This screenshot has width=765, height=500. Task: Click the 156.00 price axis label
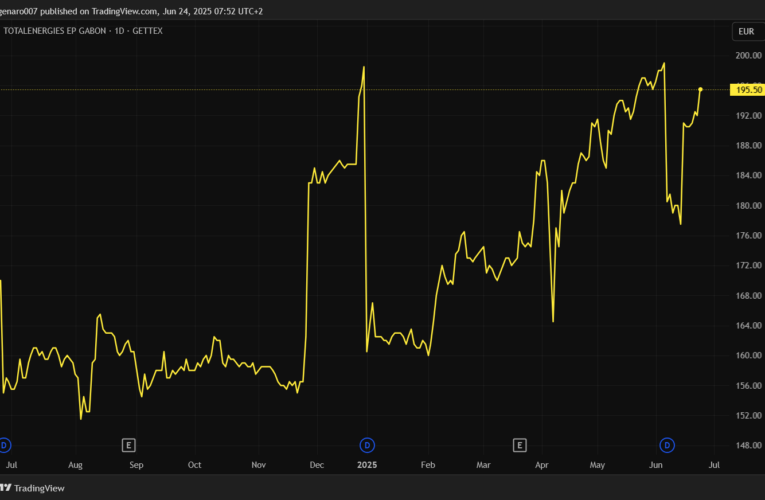click(x=748, y=385)
